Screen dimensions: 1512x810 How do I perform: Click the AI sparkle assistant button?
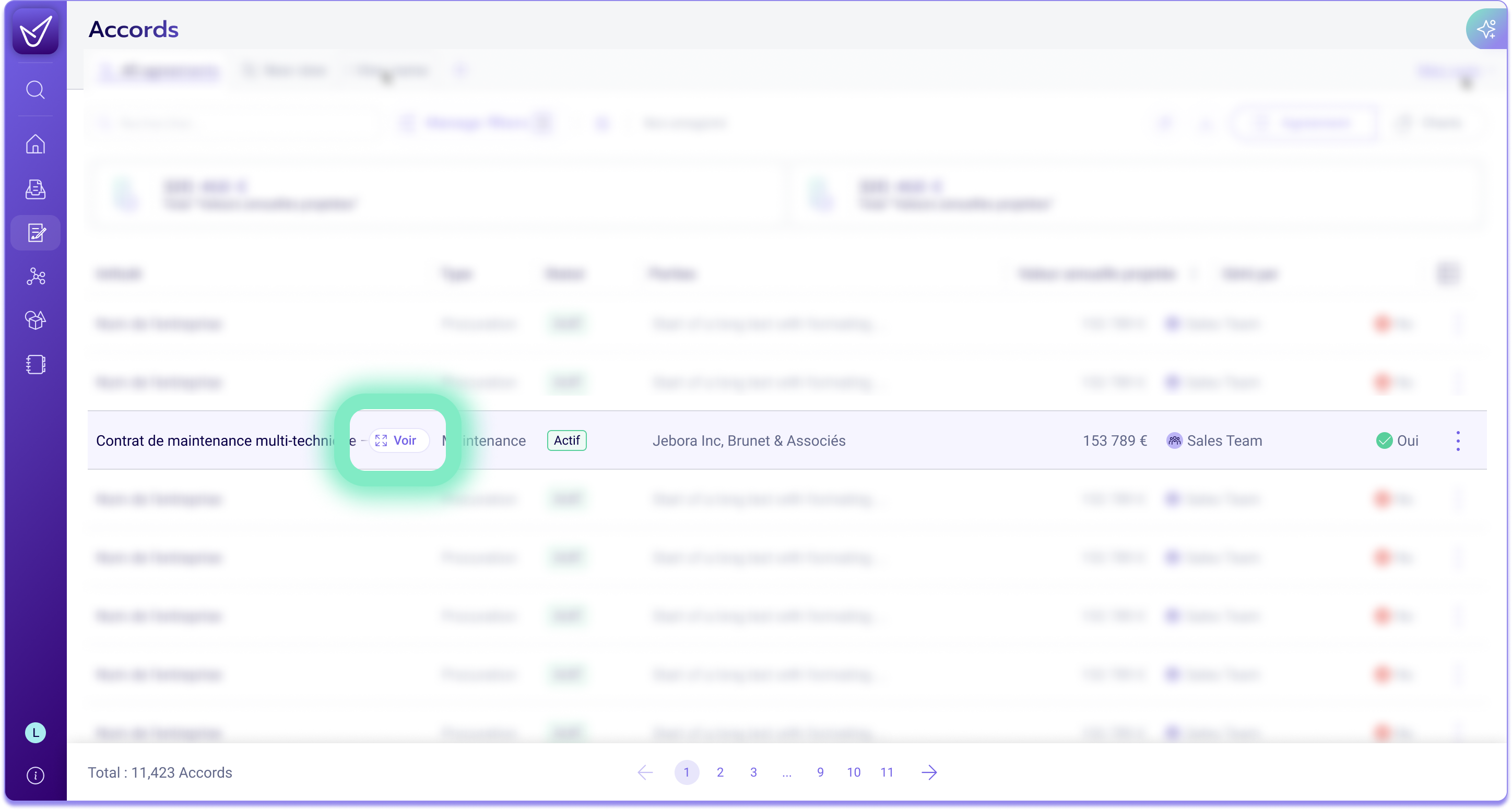1486,29
